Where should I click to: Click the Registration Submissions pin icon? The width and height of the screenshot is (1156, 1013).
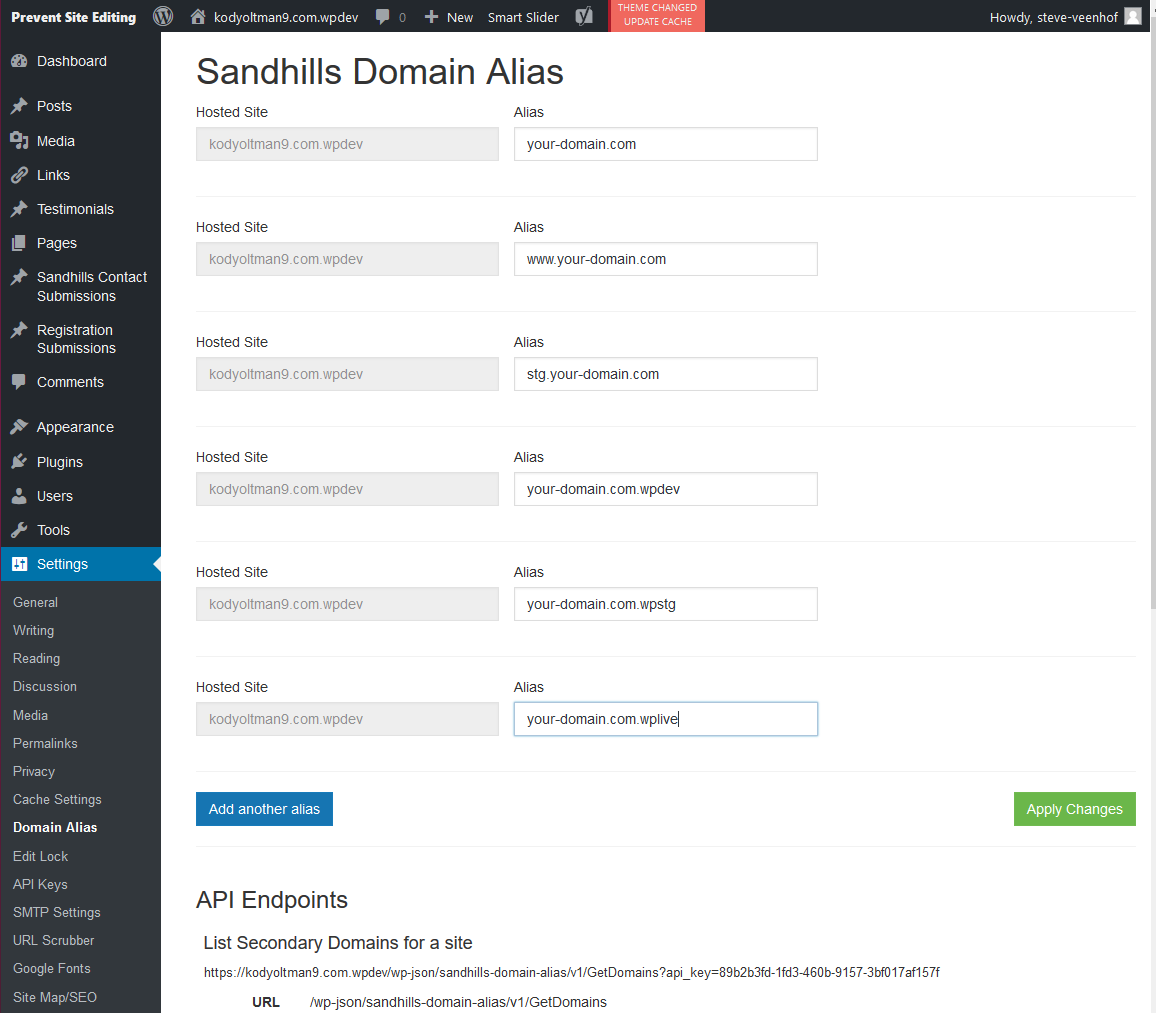pos(19,330)
